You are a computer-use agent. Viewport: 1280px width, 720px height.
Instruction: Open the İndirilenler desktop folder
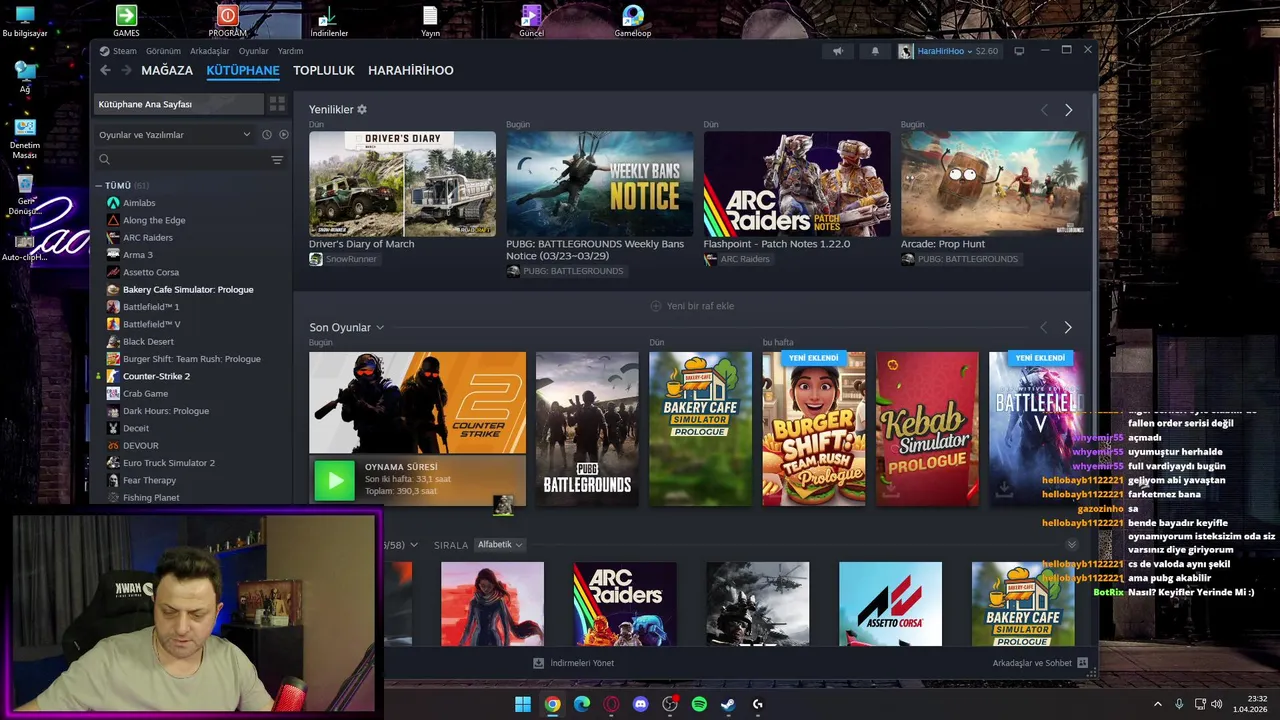tap(328, 21)
